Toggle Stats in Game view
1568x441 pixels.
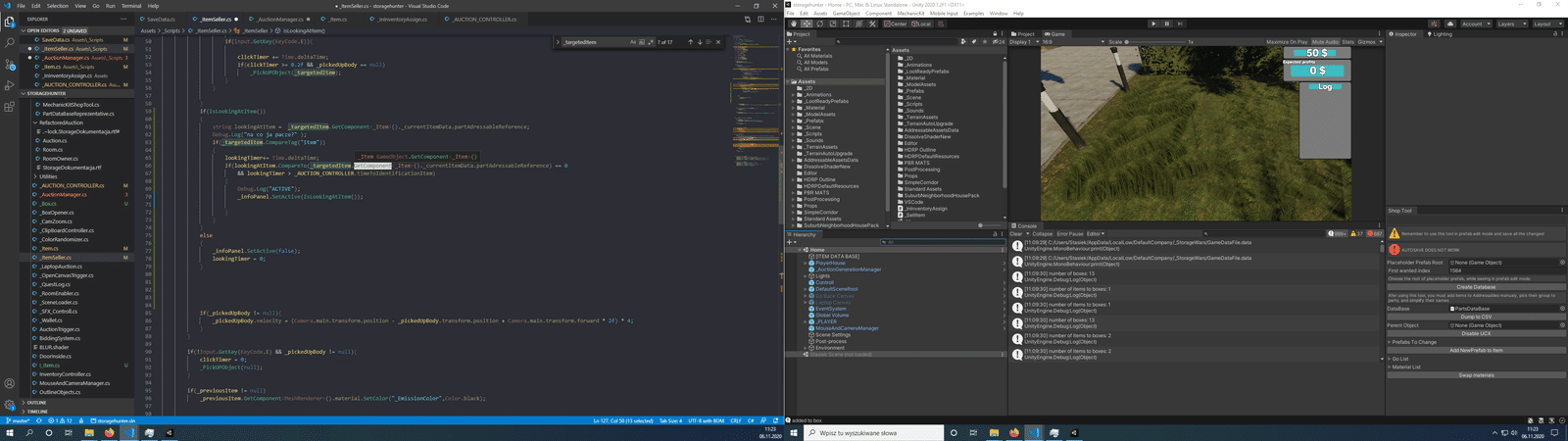pos(1347,42)
